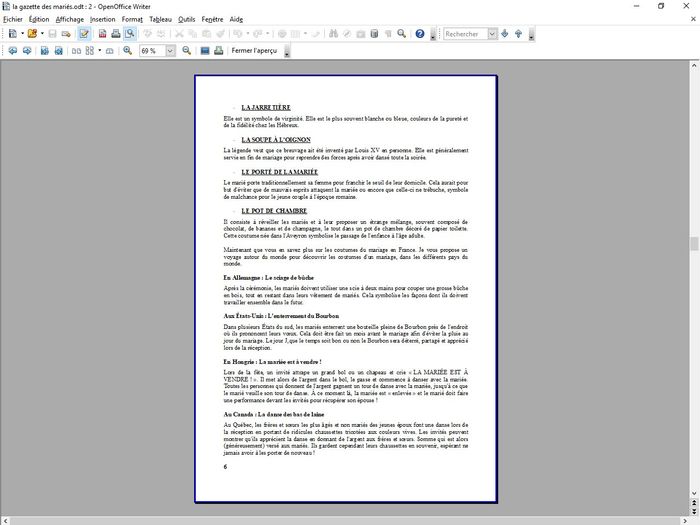Screen dimensions: 700x525
Task: Click the greyed-out Copy icon
Action: point(193,33)
